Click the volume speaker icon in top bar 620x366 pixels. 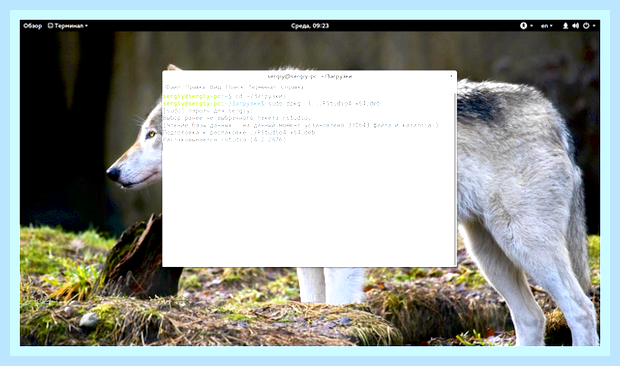click(575, 26)
